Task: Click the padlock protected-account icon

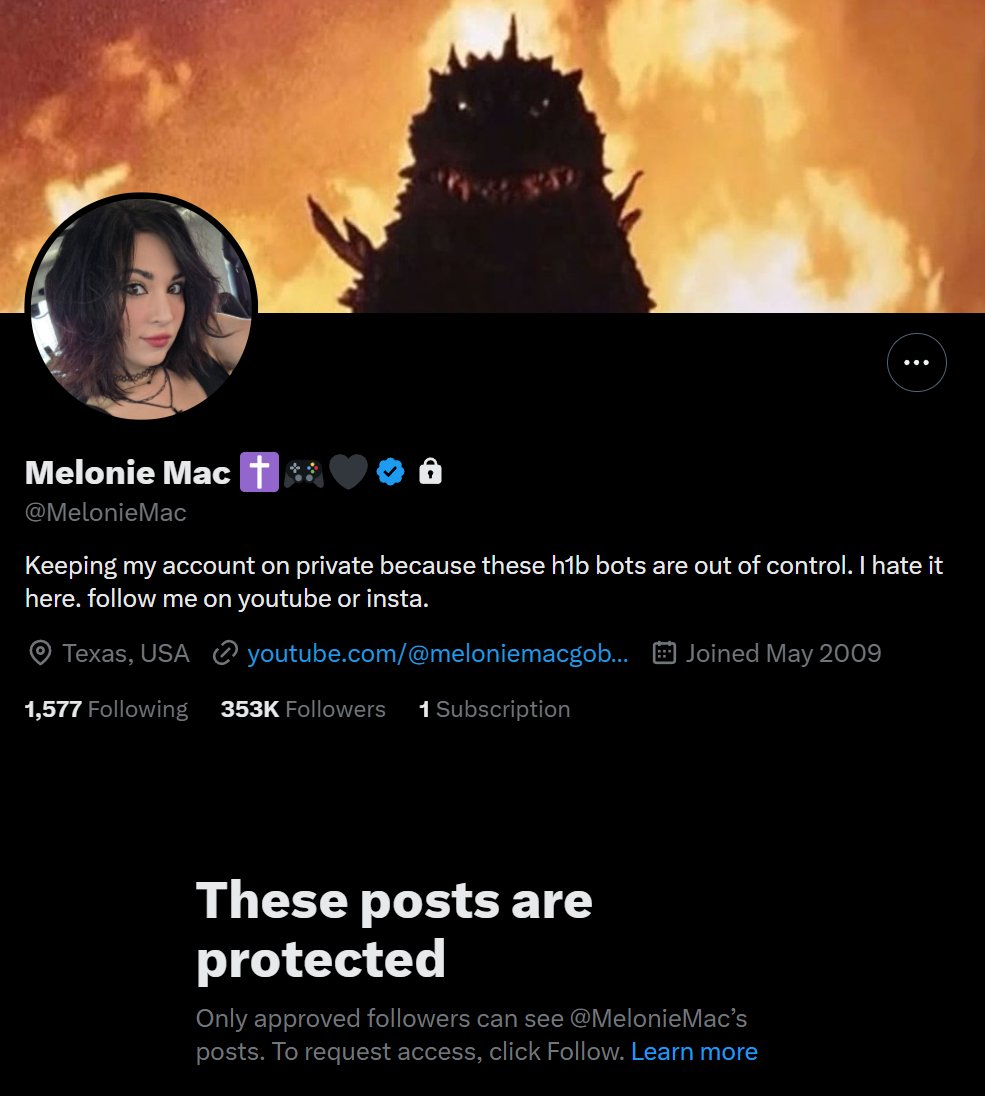Action: (430, 472)
